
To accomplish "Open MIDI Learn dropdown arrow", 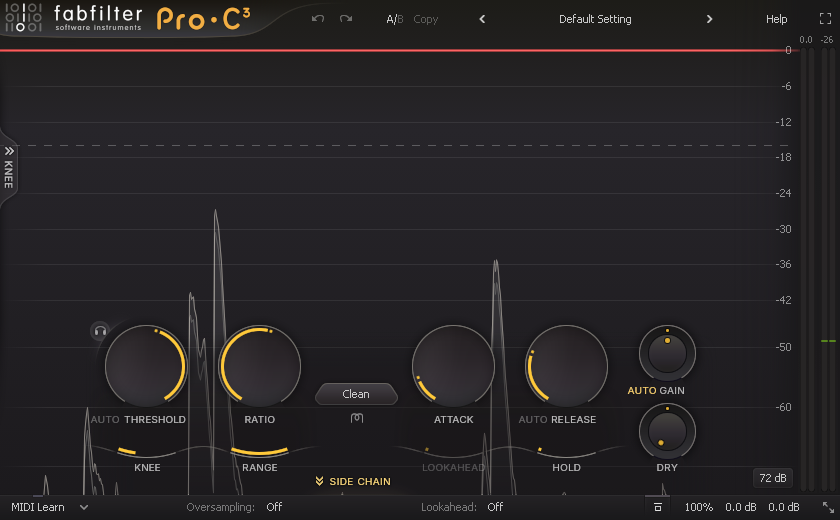I will [x=84, y=507].
